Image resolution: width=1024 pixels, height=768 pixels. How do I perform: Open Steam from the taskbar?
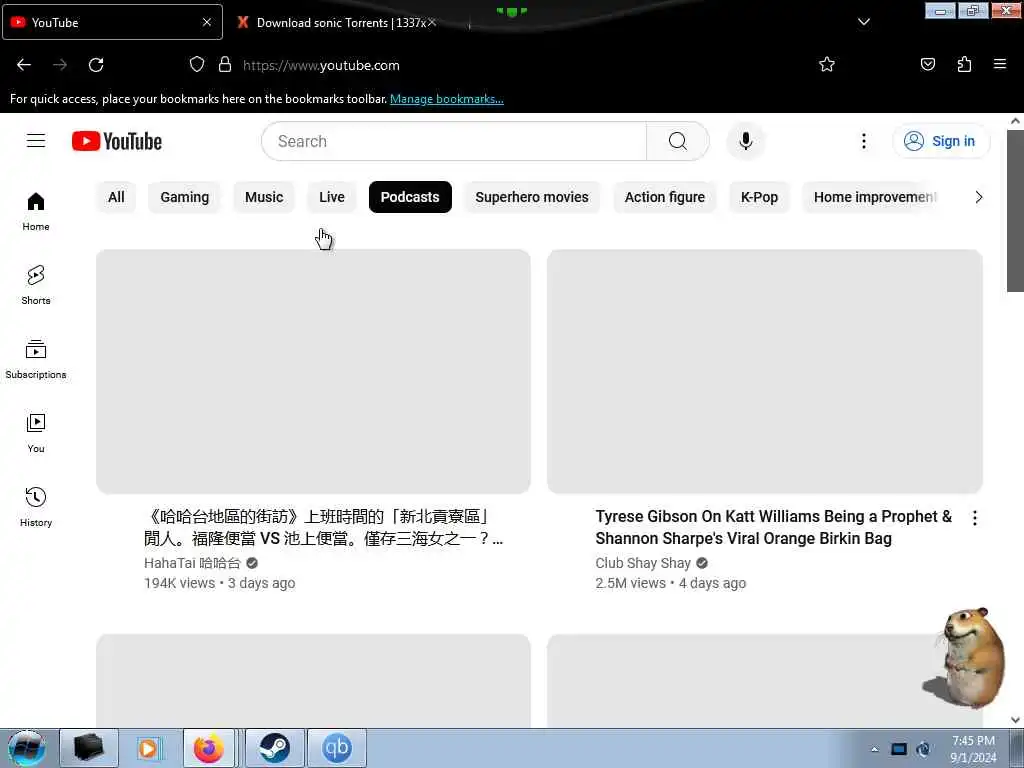[x=274, y=748]
